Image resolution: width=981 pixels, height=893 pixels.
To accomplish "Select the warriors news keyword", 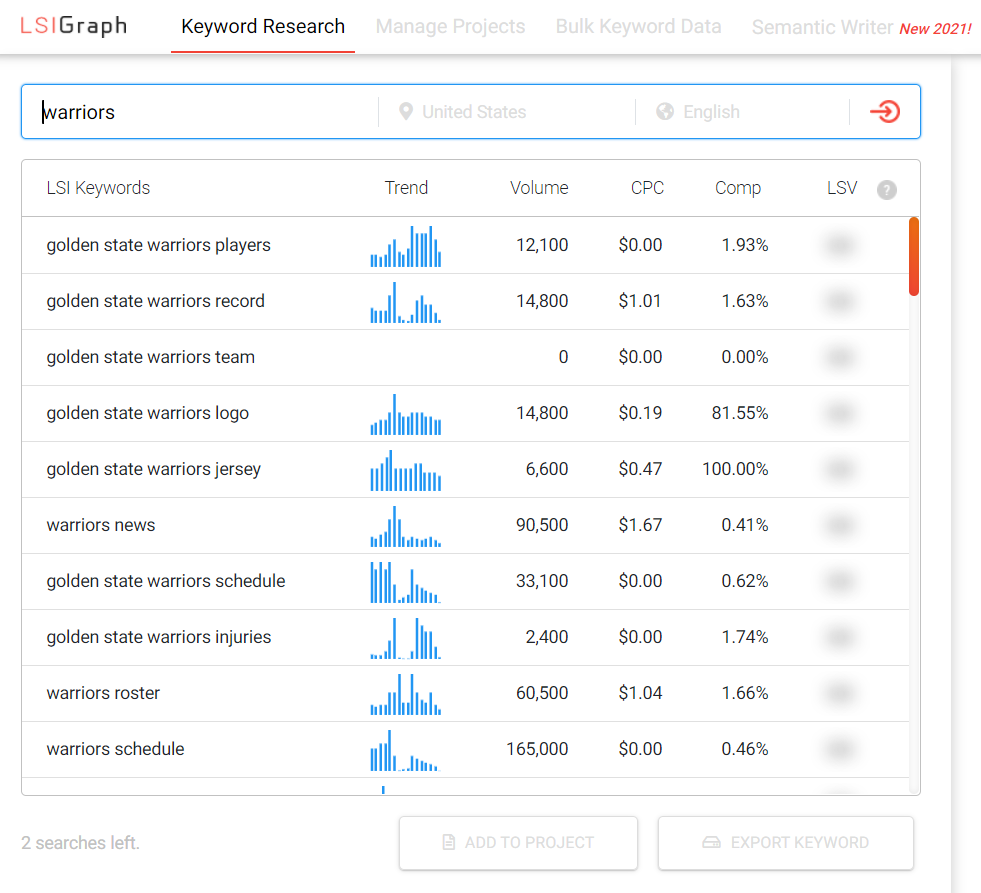I will click(x=100, y=525).
